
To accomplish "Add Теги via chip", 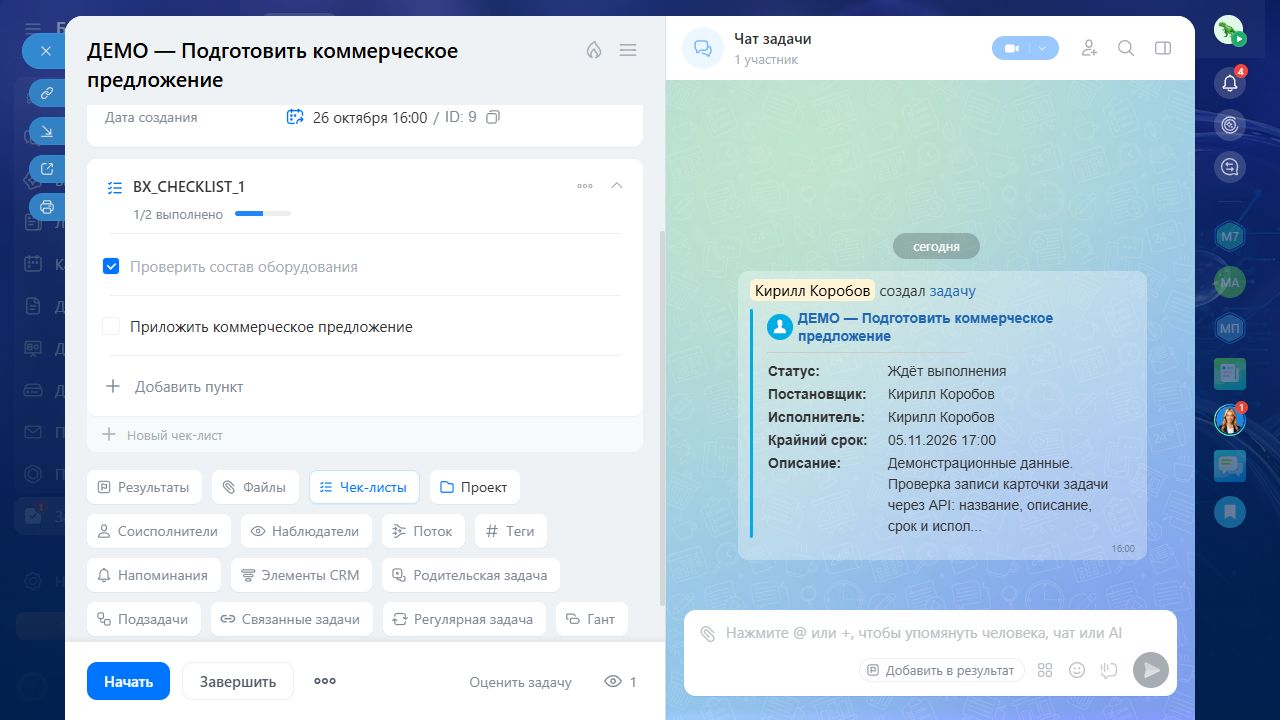I will click(x=511, y=531).
